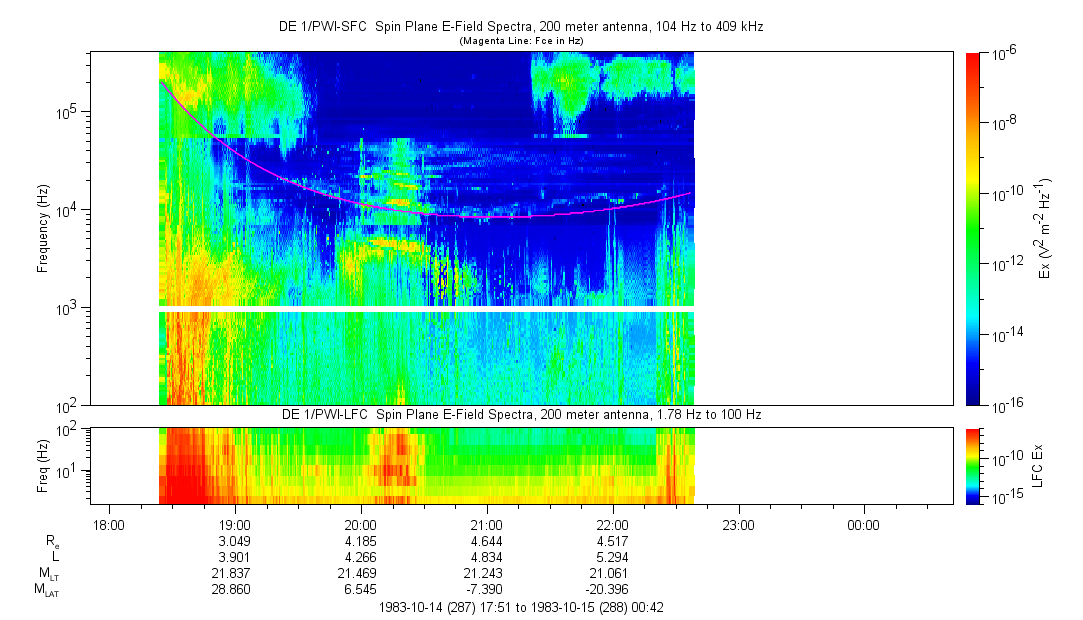Image resolution: width=1083 pixels, height=620 pixels.
Task: Click the 'Frequency (Hz)' y-axis label
Action: (x=43, y=229)
